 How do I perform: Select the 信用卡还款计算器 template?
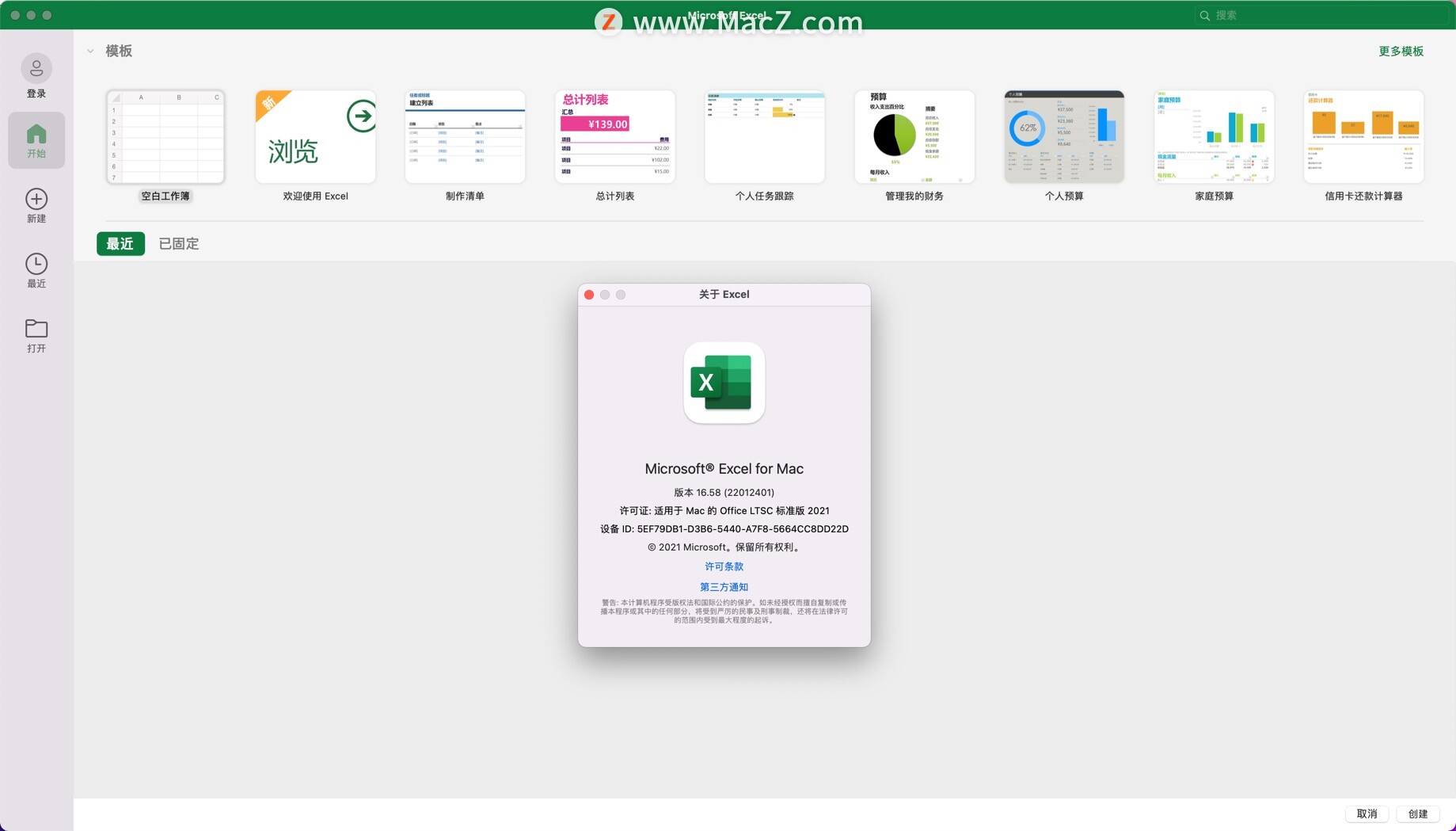[1363, 136]
